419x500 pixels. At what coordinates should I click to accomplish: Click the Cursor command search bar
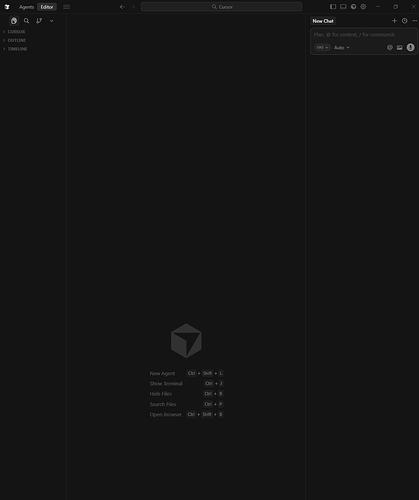click(222, 7)
